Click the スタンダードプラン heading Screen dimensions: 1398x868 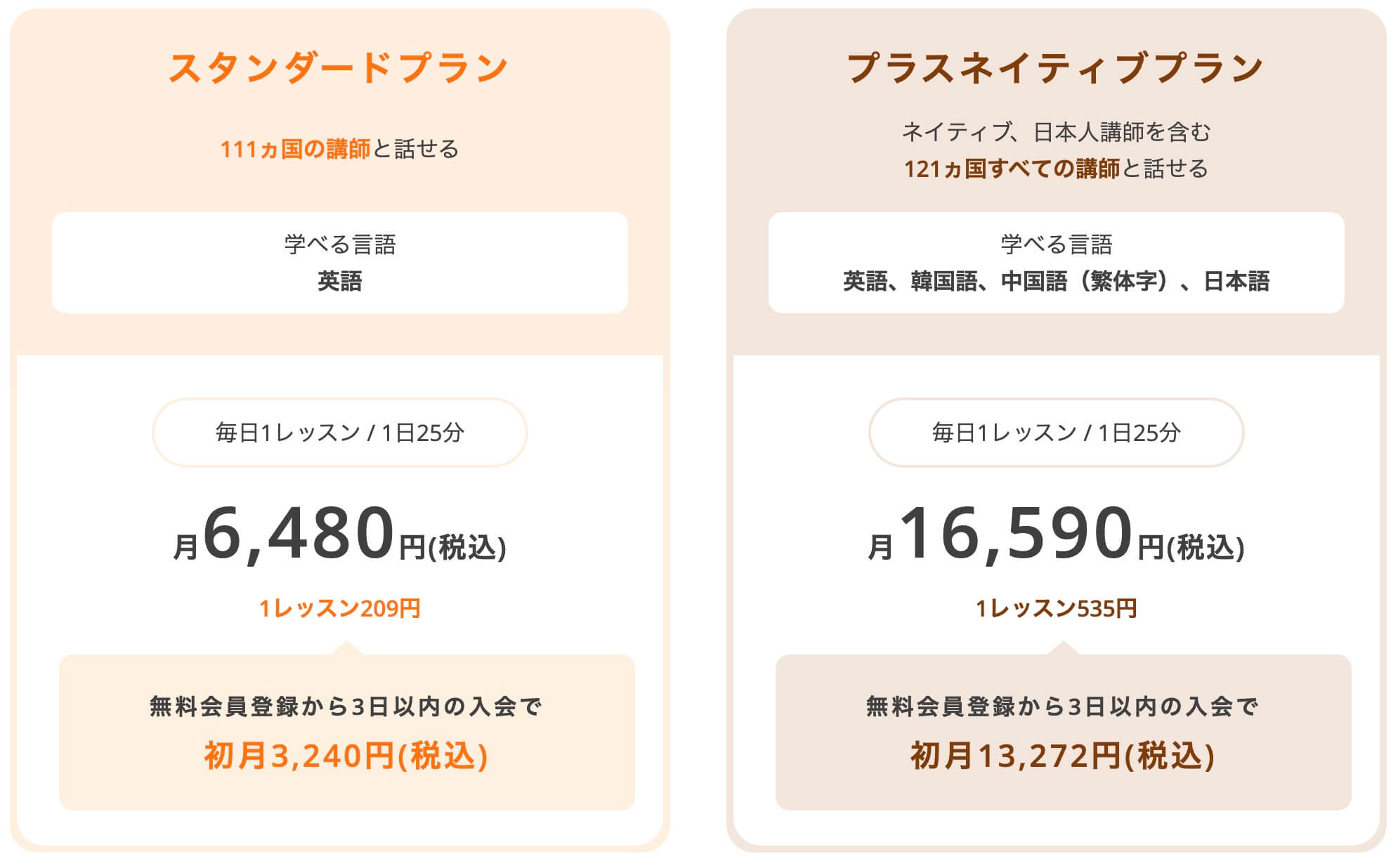click(x=339, y=68)
